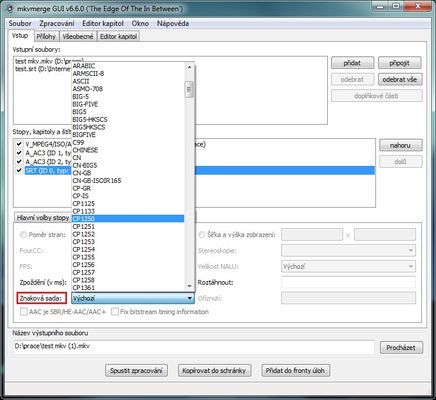The image size is (436, 400).
Task: Select ARABIC in the charset list
Action: tap(128, 66)
